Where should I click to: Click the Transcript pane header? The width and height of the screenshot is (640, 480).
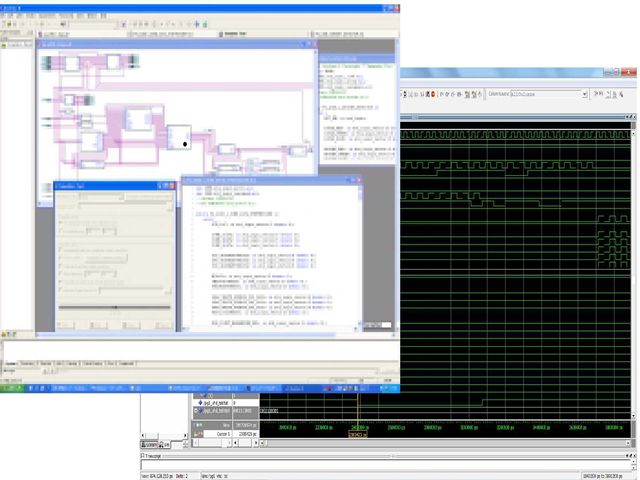click(386, 456)
